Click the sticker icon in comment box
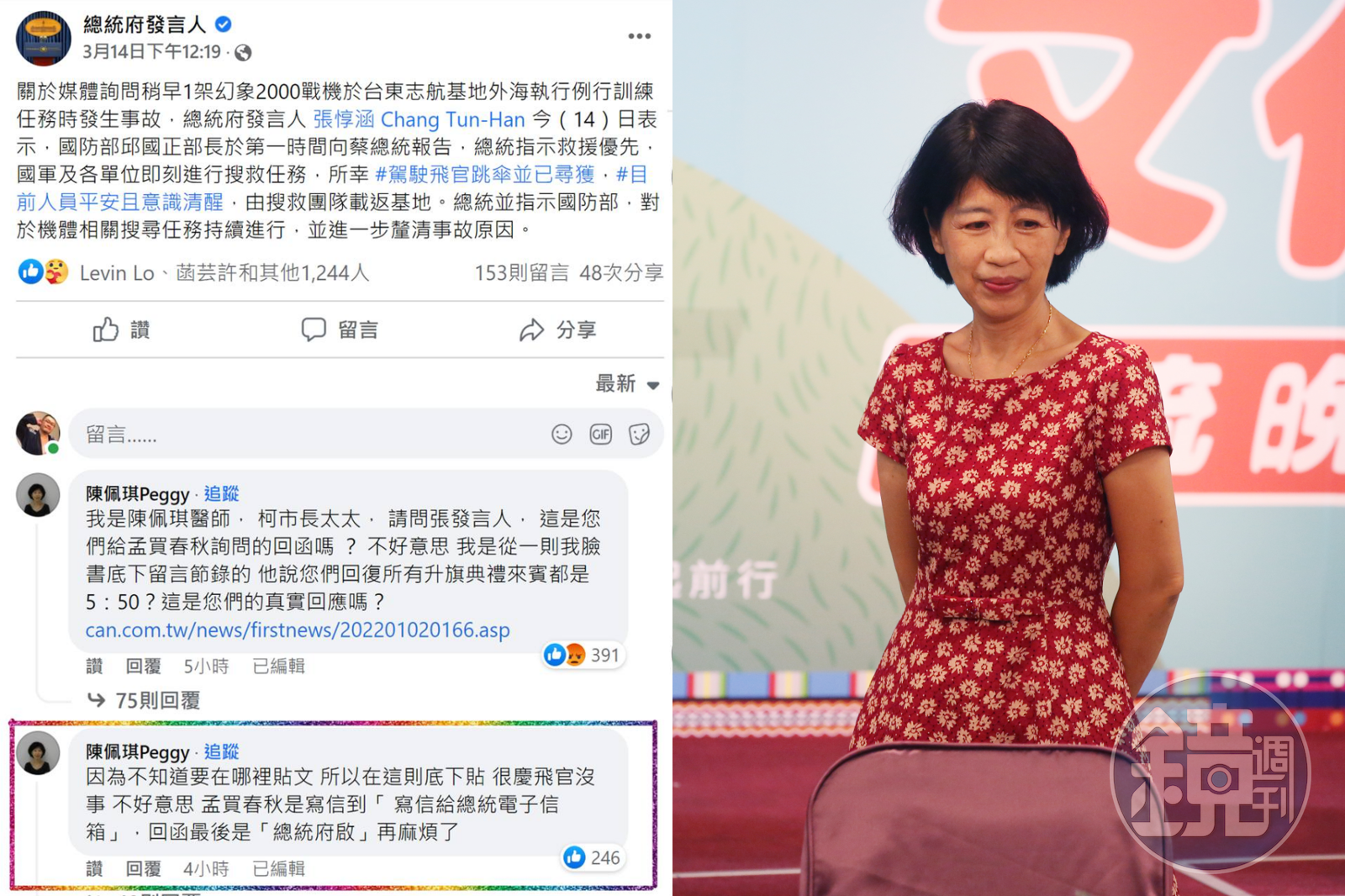Viewport: 1345px width, 896px height. tap(639, 434)
